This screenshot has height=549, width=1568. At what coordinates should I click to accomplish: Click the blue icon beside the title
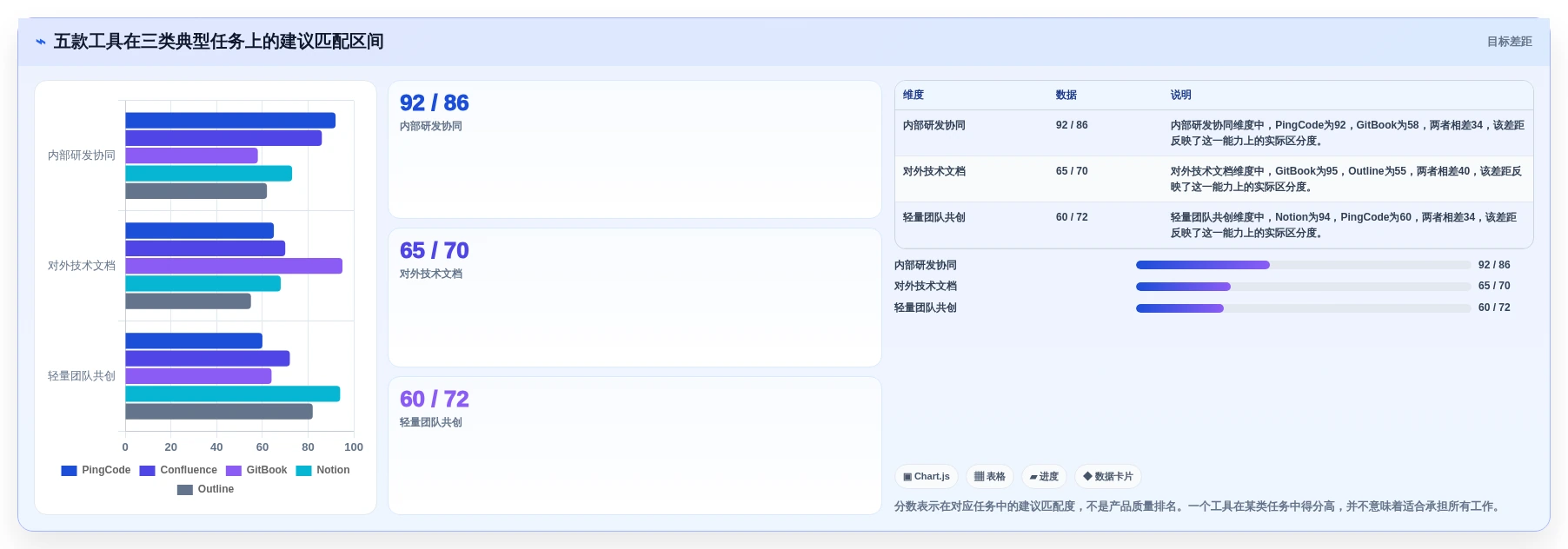click(41, 42)
